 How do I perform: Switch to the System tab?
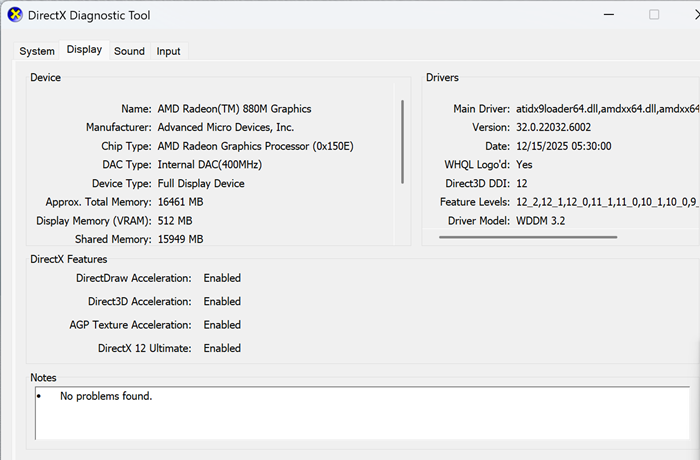coord(37,51)
